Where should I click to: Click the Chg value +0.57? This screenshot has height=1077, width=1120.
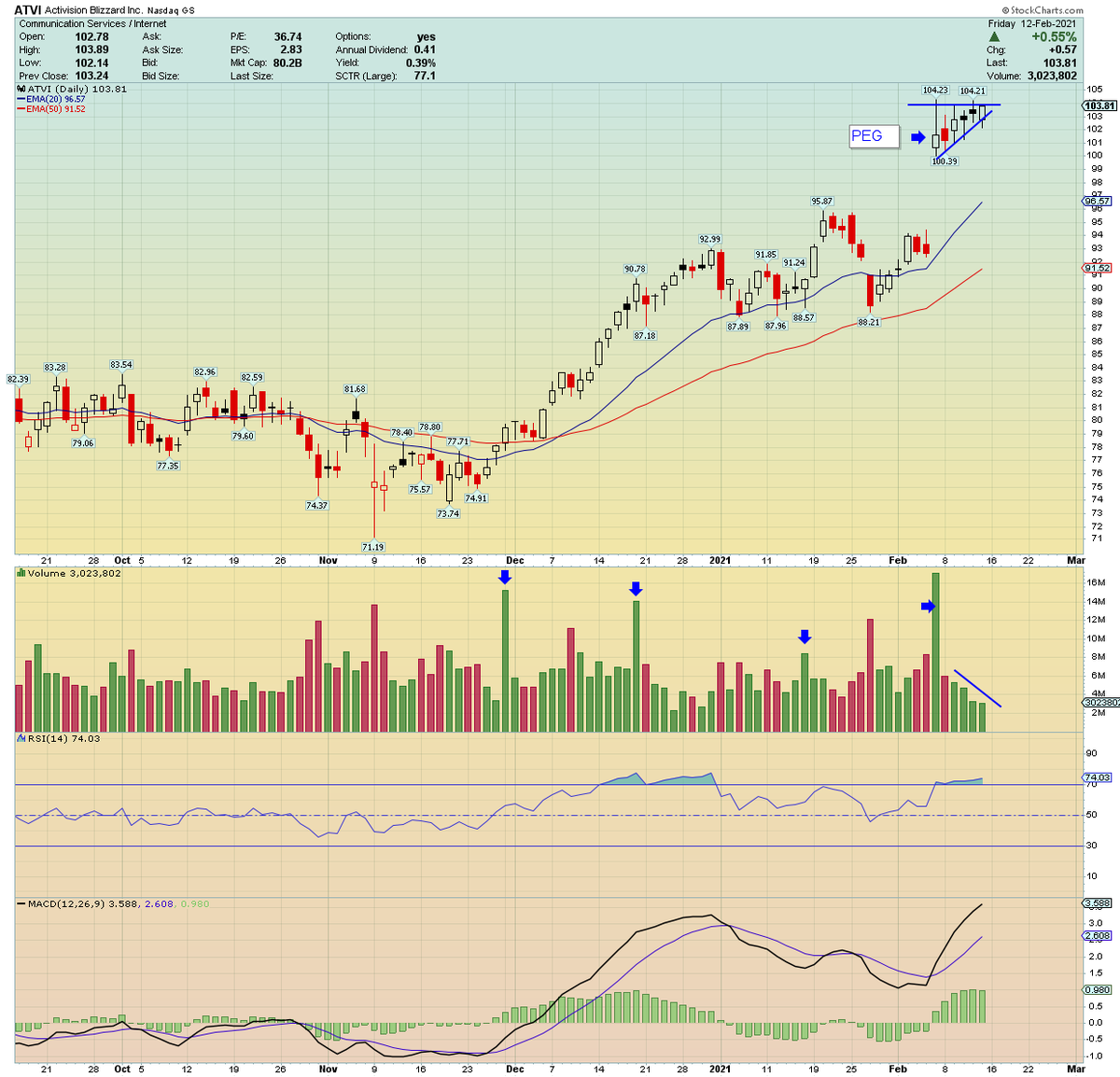click(x=1063, y=49)
